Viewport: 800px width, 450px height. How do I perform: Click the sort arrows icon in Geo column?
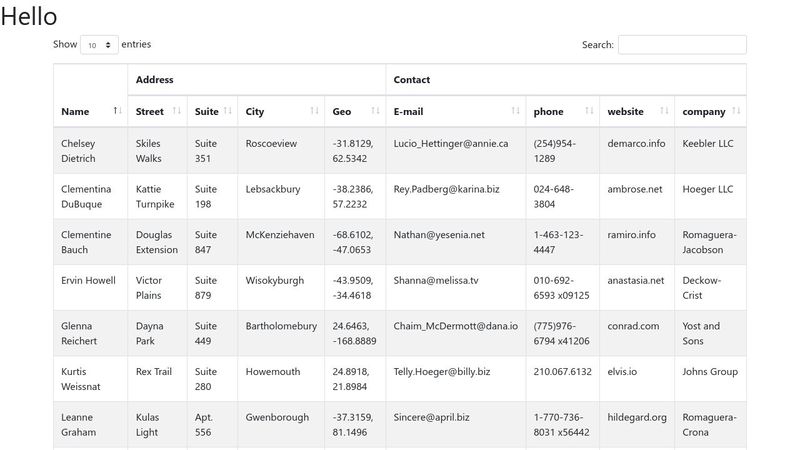(376, 111)
